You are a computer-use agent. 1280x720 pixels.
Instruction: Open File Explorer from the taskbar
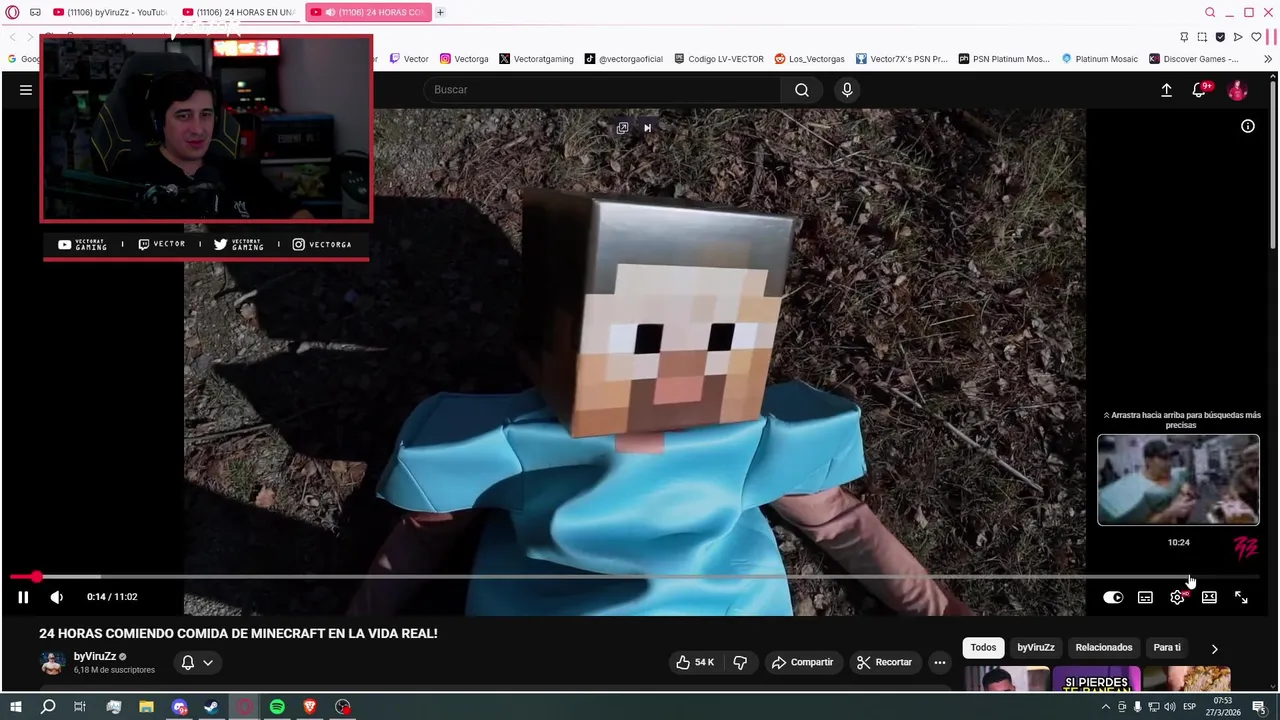146,707
